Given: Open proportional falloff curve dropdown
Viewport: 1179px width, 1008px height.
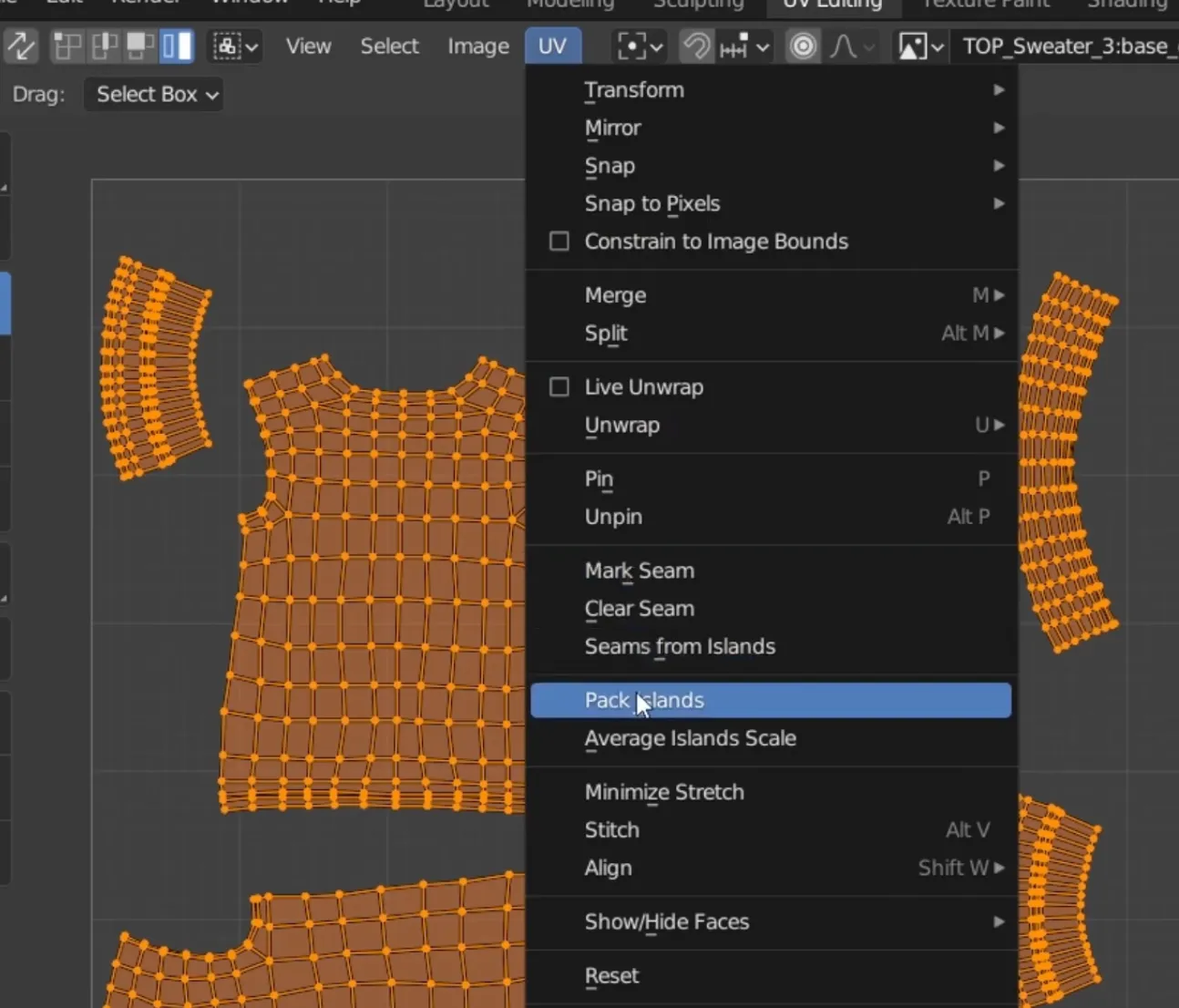Looking at the screenshot, I should point(853,46).
